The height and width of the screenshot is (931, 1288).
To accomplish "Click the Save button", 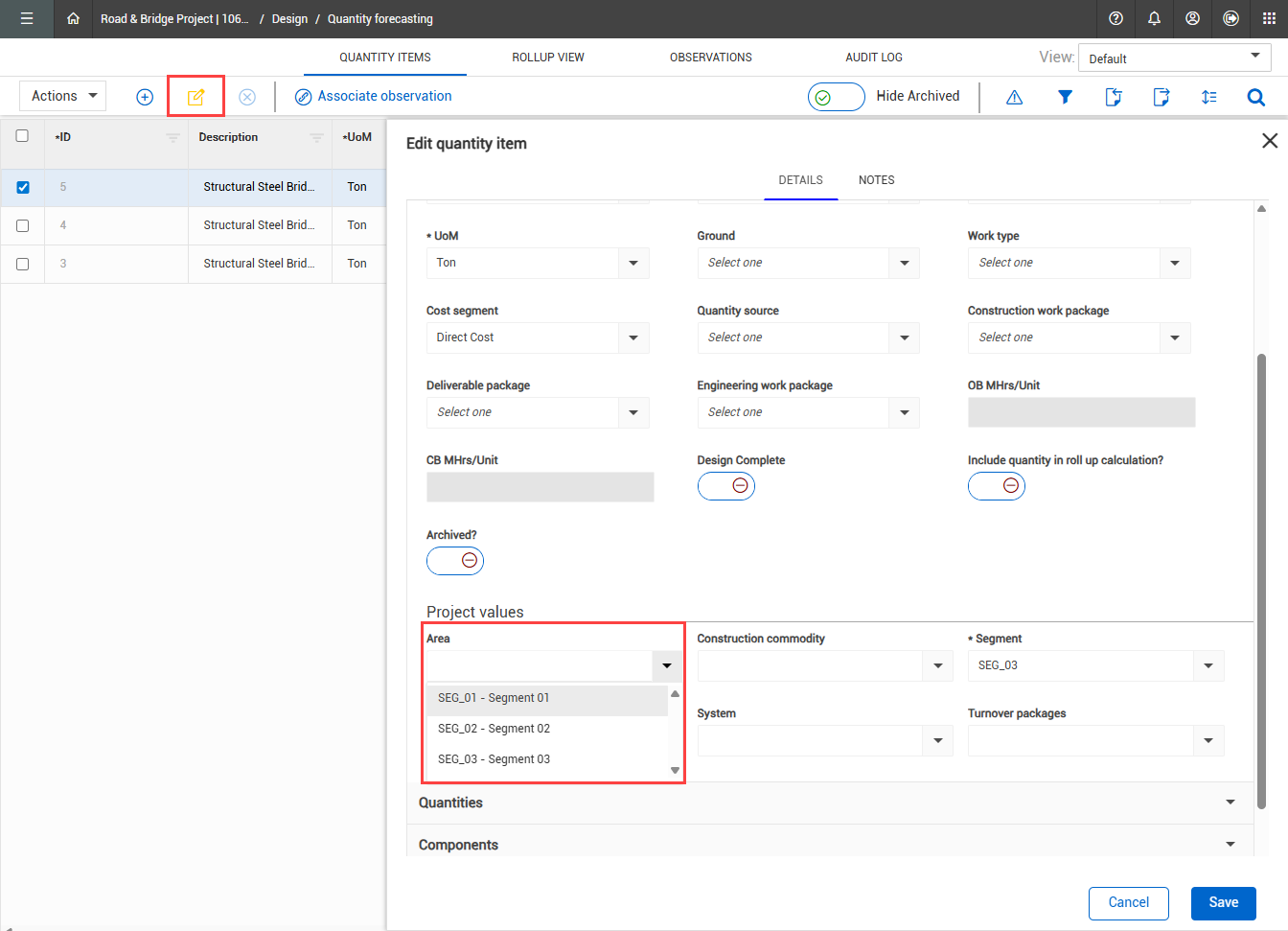I will pyautogui.click(x=1223, y=902).
